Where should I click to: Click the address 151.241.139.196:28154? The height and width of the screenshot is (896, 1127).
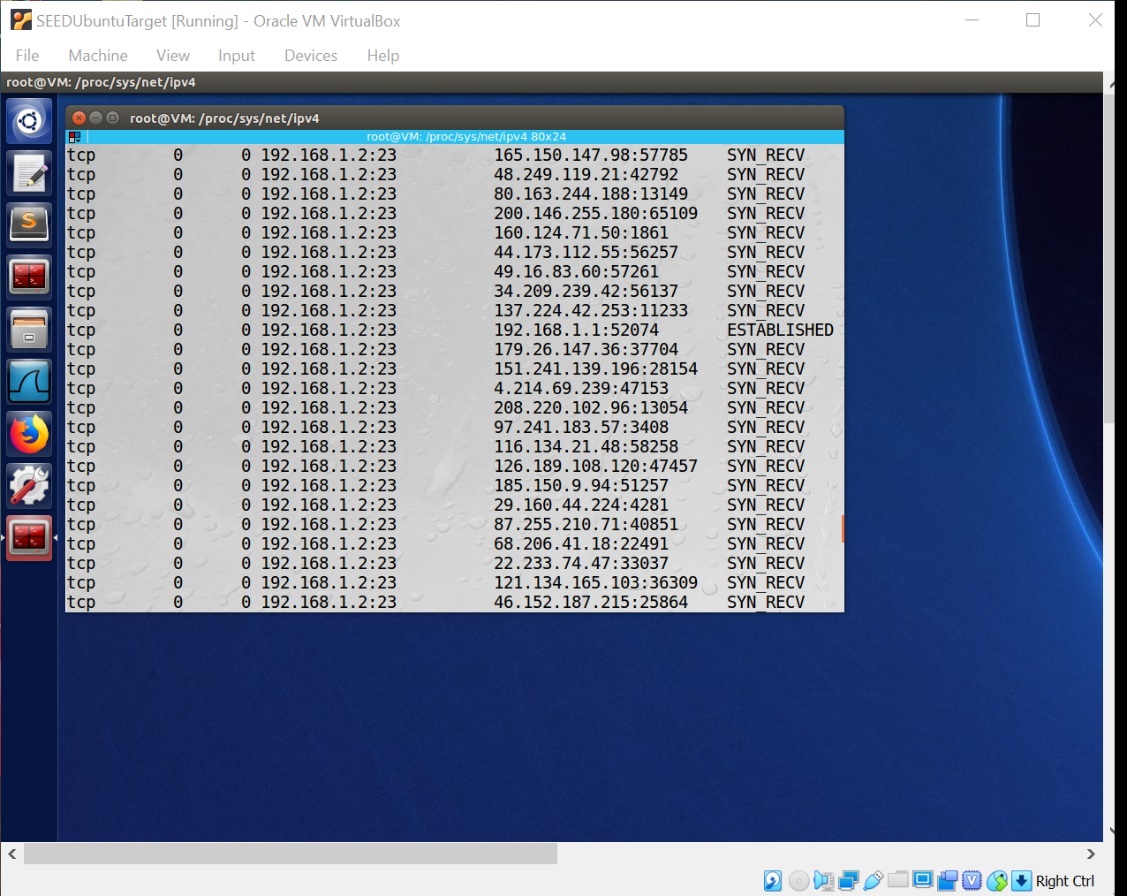click(595, 369)
